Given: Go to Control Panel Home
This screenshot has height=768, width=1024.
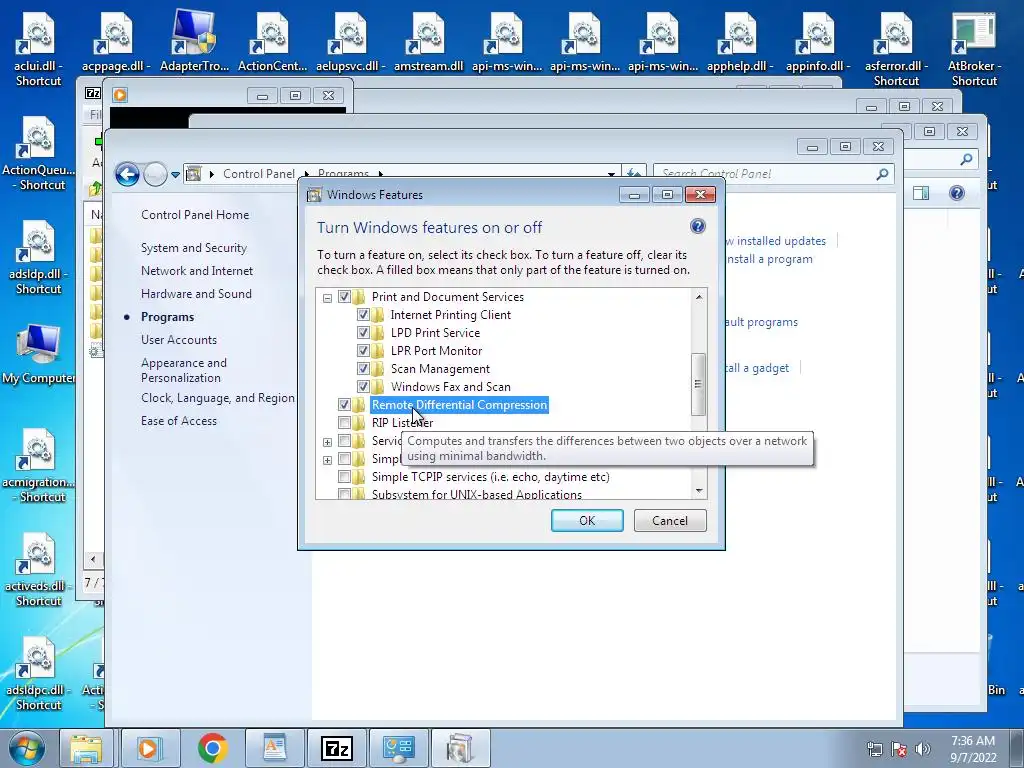Looking at the screenshot, I should tap(195, 215).
